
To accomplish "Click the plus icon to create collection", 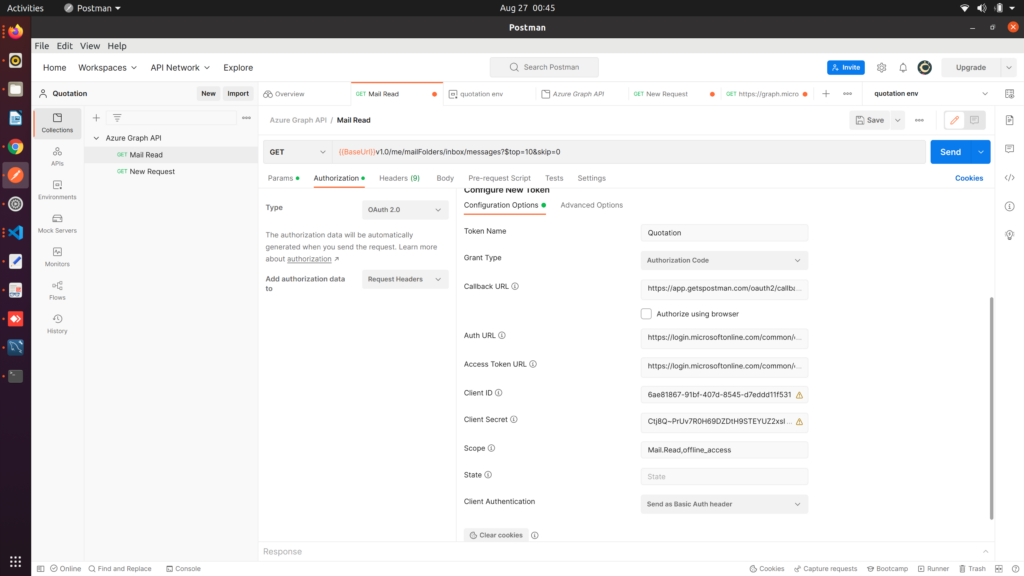I will 96,118.
